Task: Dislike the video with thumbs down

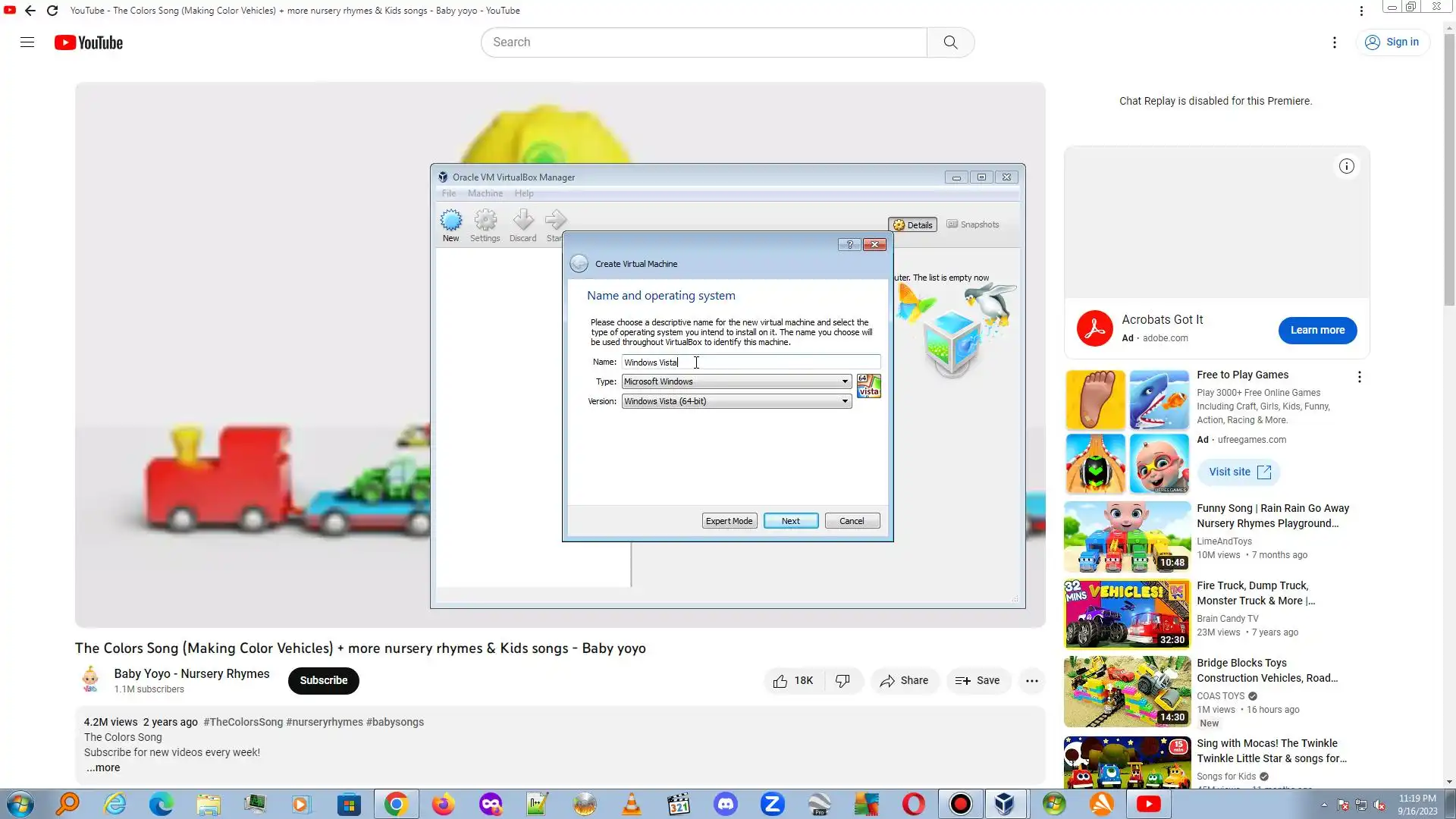Action: click(843, 681)
